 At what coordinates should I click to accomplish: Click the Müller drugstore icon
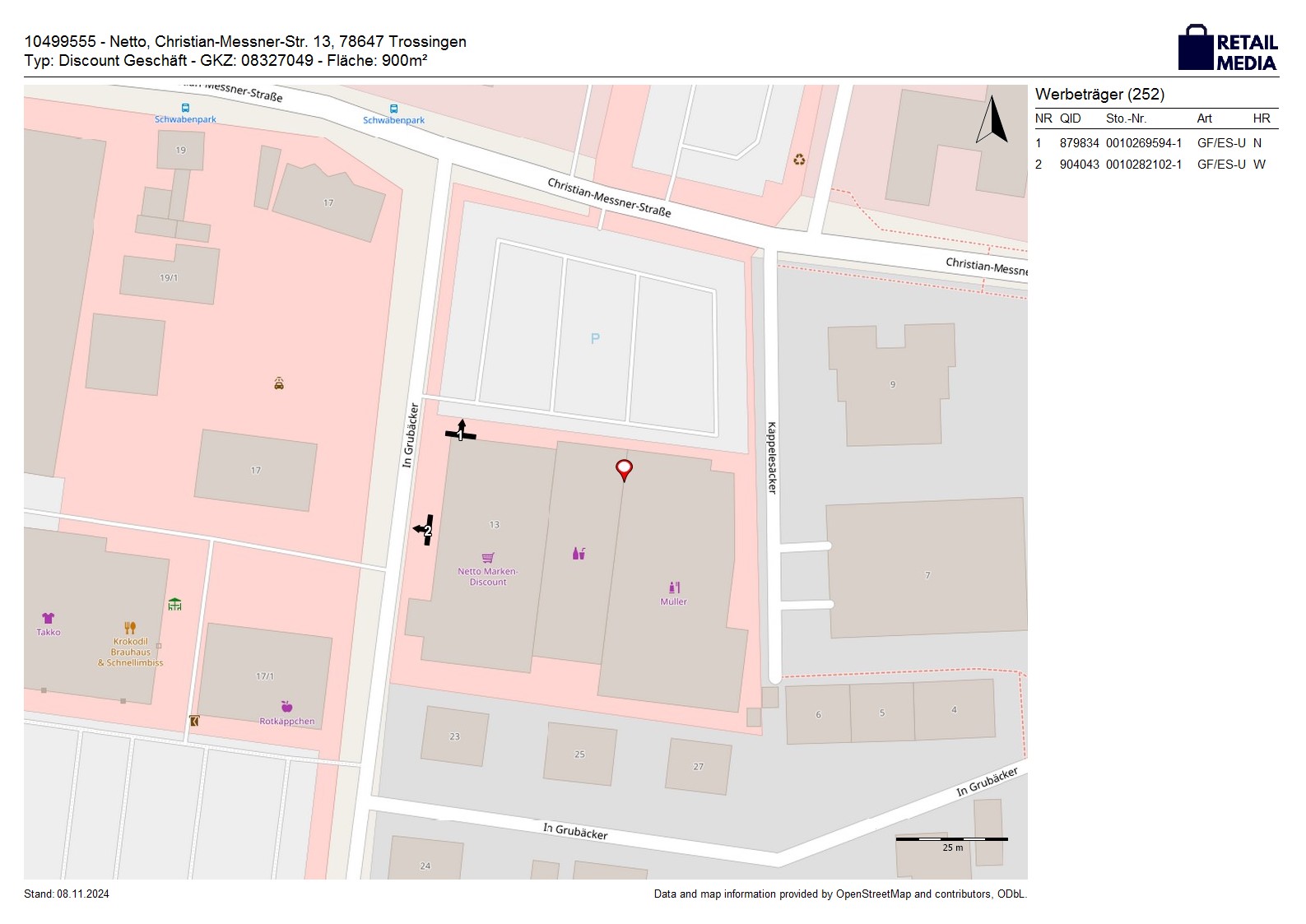[x=674, y=587]
